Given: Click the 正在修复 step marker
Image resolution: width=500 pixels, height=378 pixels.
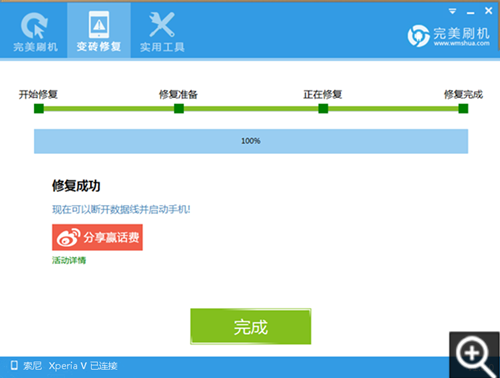Looking at the screenshot, I should (323, 108).
